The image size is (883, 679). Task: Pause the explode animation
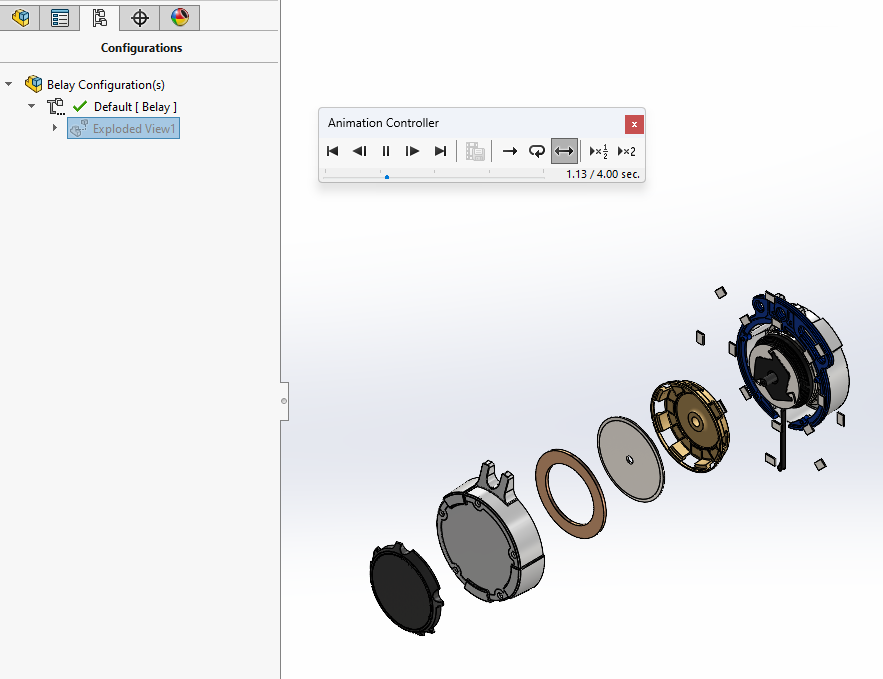pos(386,151)
